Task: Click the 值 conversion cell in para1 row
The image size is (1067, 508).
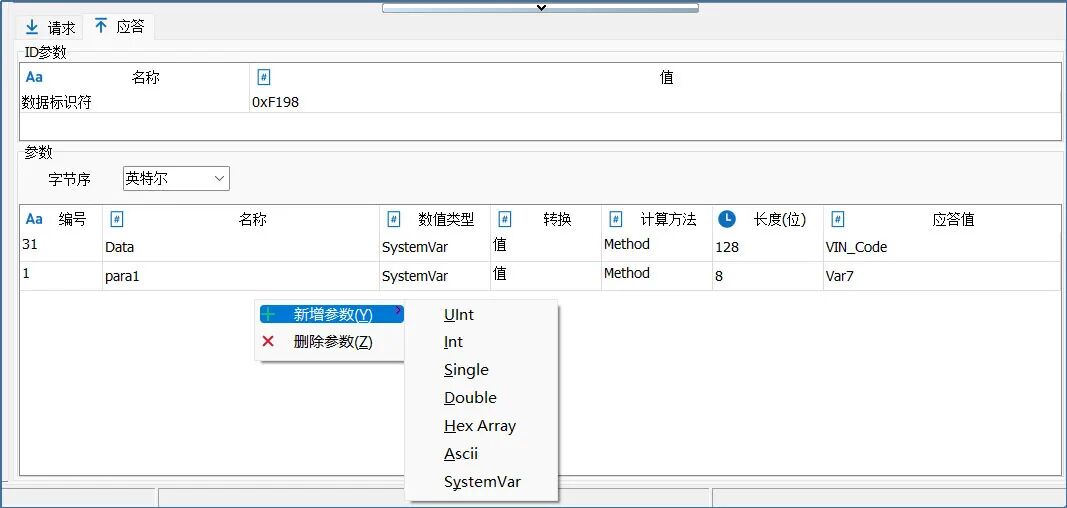Action: [x=546, y=276]
